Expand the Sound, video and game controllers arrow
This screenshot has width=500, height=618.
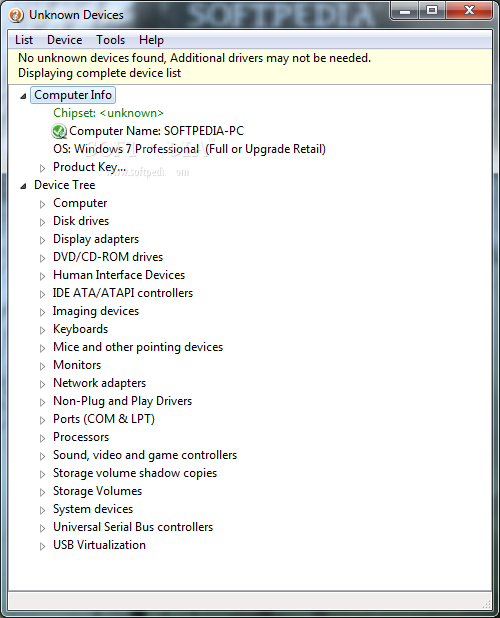tap(42, 456)
